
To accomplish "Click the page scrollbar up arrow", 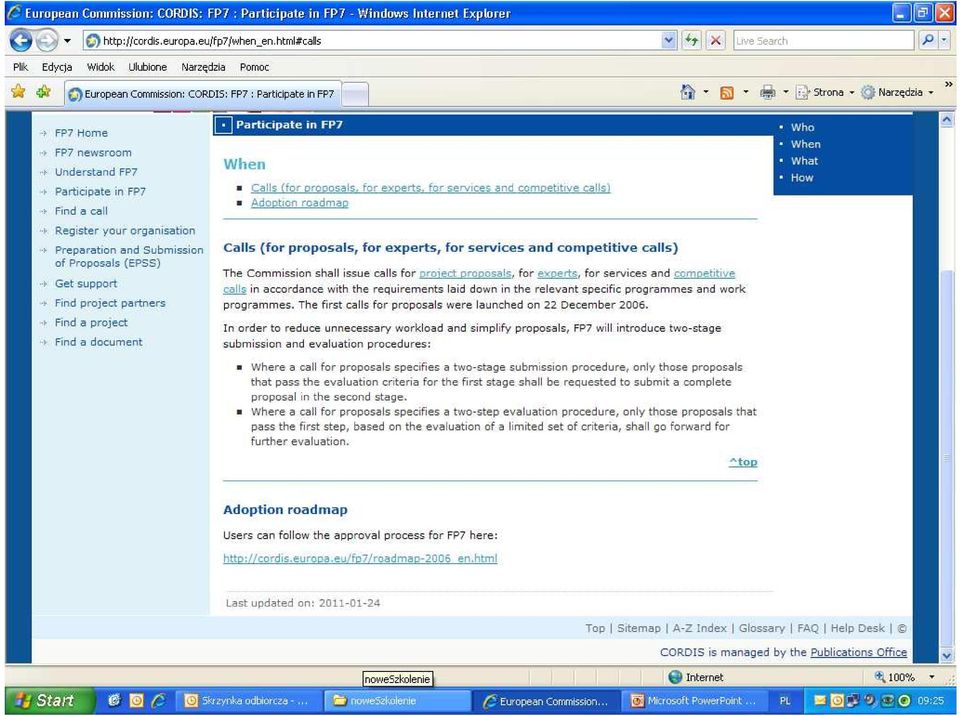I will 947,120.
